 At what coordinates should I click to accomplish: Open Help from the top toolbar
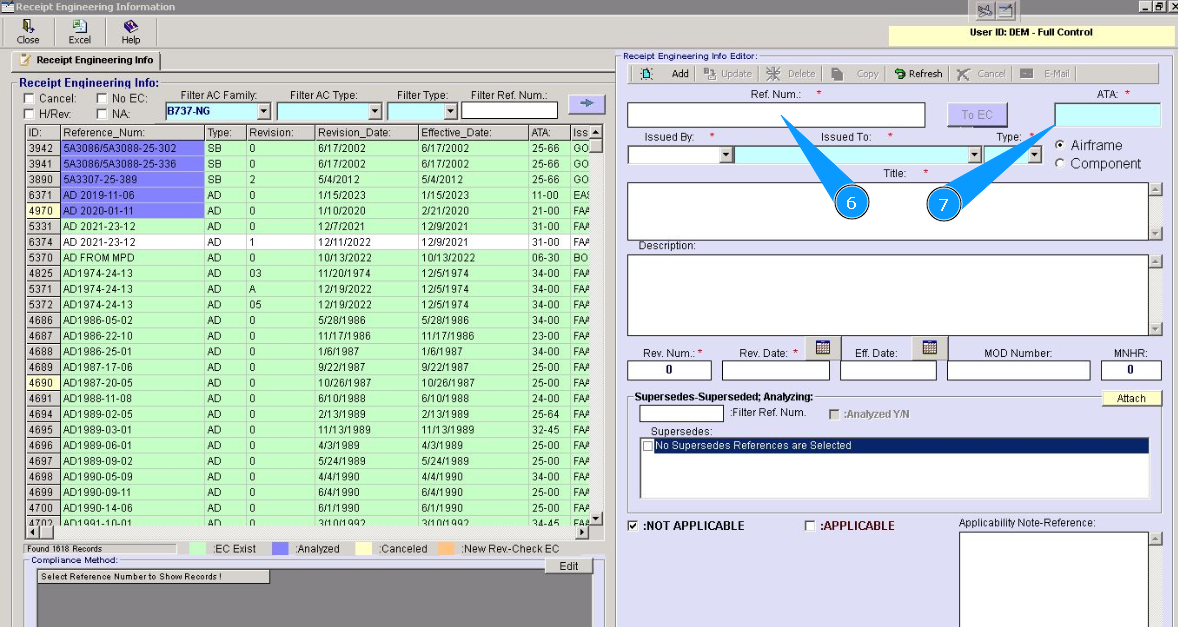130,28
